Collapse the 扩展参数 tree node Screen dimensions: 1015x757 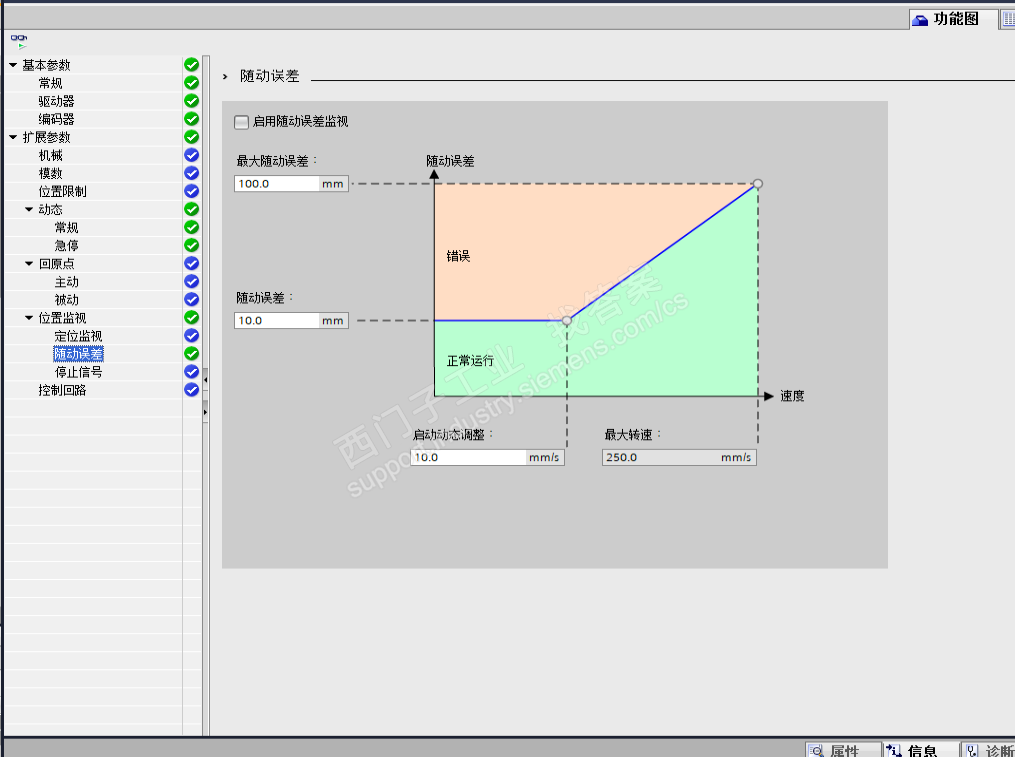coord(13,137)
